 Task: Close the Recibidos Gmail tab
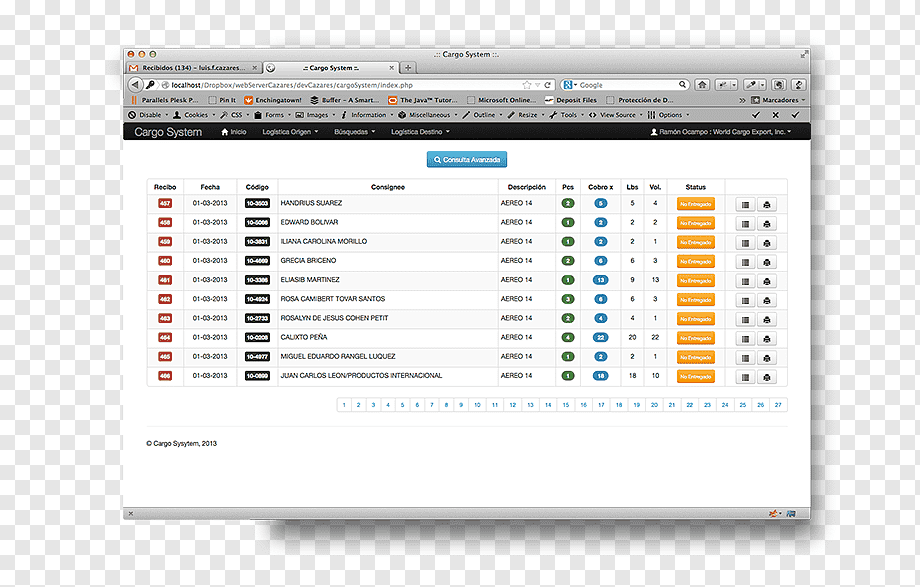255,68
